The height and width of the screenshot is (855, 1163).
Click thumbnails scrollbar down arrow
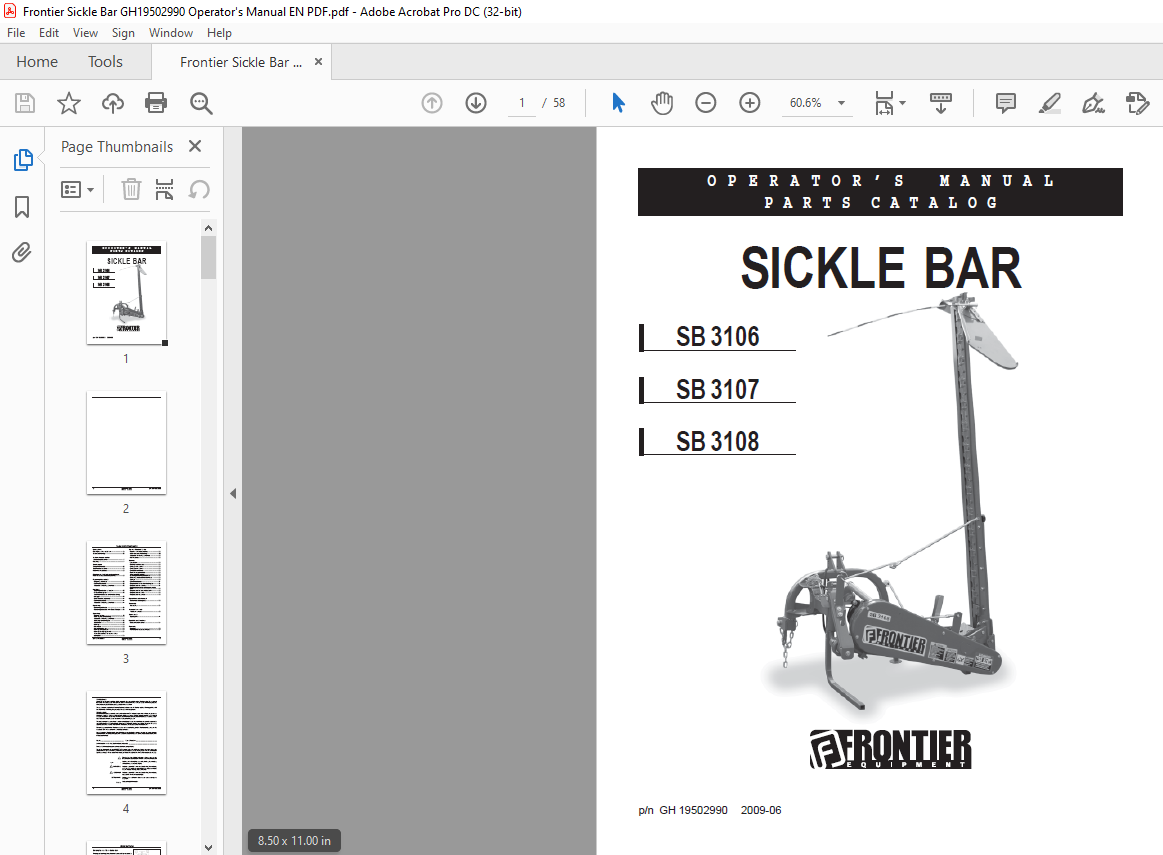click(x=208, y=848)
